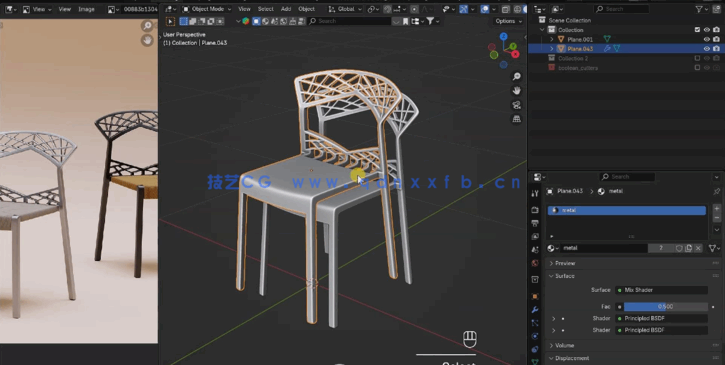Adjust the Fac slider
This screenshot has width=725, height=365.
pyautogui.click(x=665, y=306)
